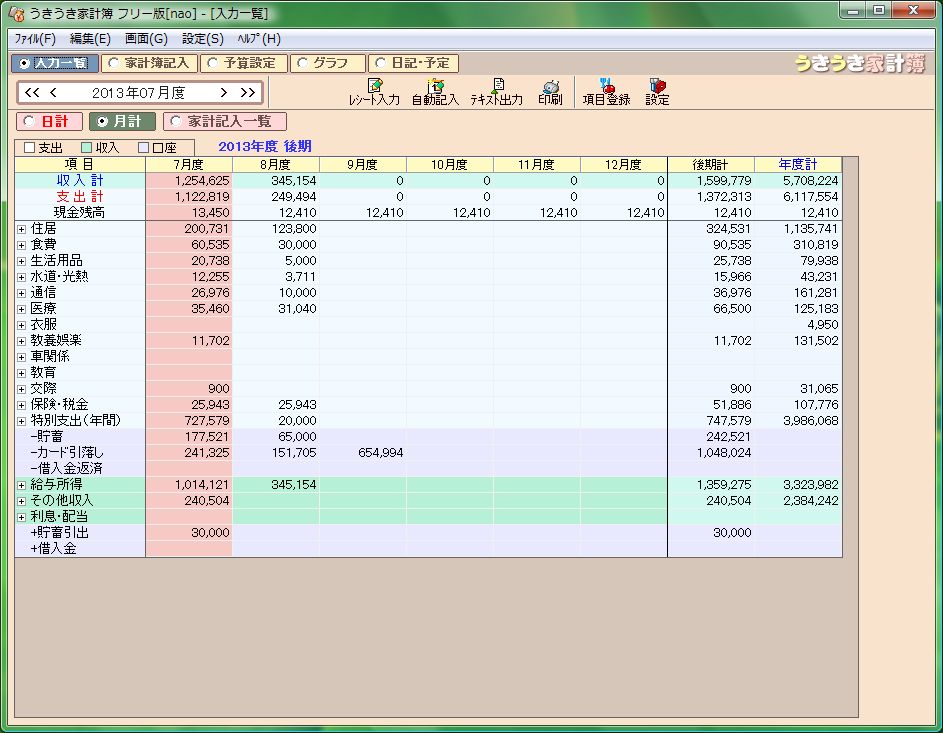This screenshot has height=733, width=943.
Task: Expand the 水道・光熱 category
Action: tap(22, 277)
